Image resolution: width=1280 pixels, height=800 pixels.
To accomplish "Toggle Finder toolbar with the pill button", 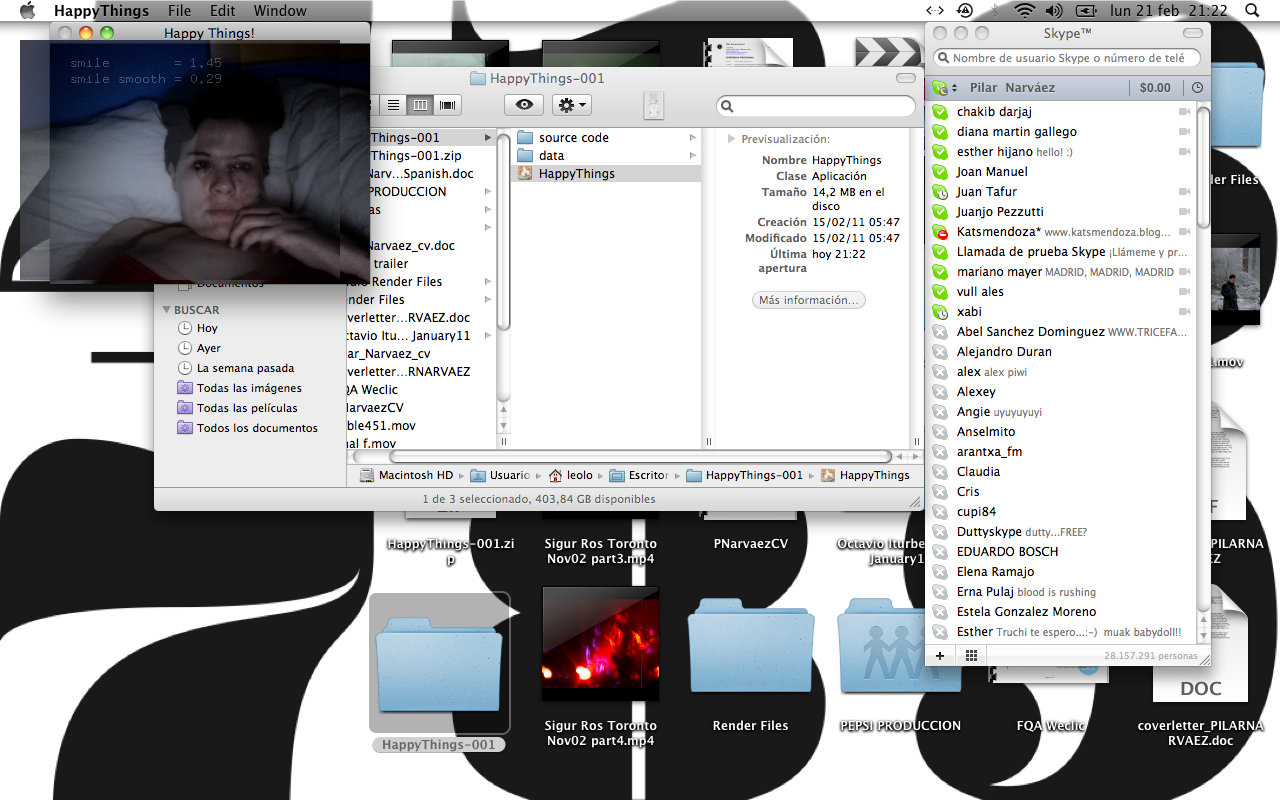I will [905, 78].
